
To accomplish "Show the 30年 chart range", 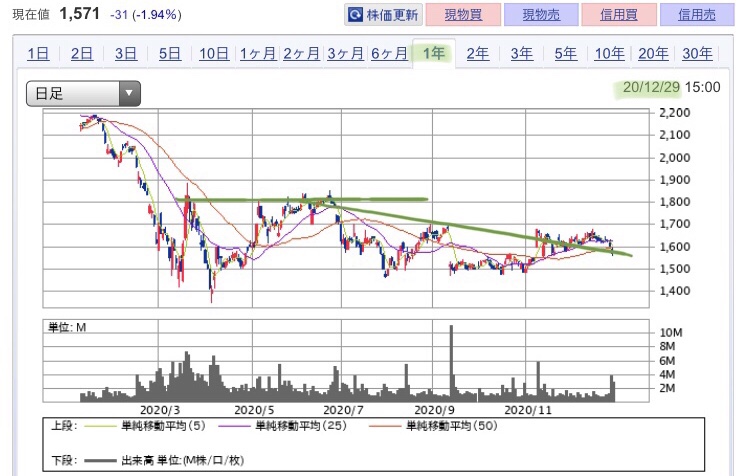I will tap(697, 54).
